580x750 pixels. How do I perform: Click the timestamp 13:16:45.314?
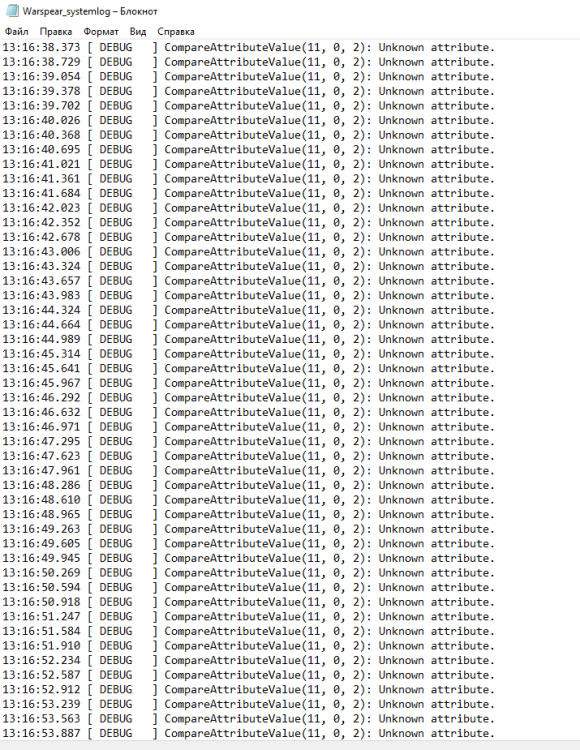41,354
